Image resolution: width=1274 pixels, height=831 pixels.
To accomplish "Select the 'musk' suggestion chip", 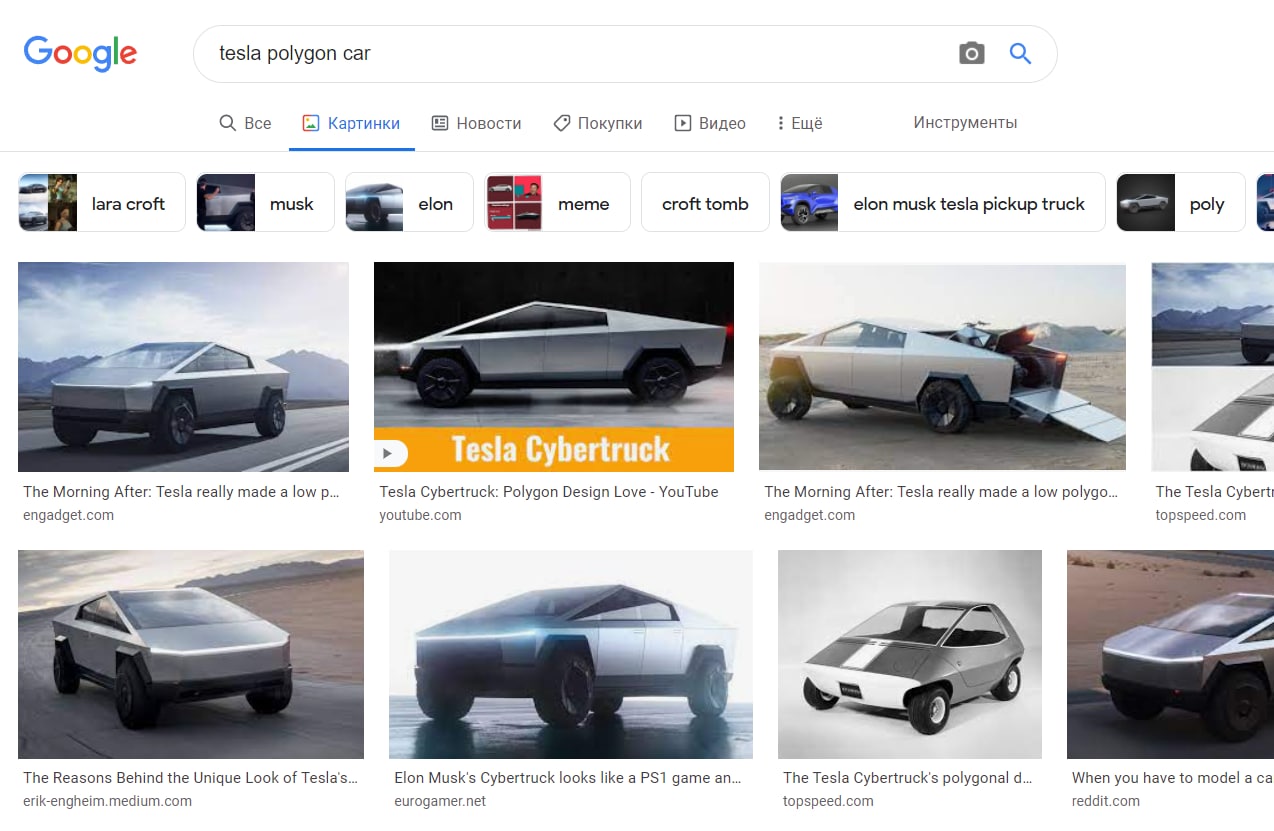I will click(265, 202).
